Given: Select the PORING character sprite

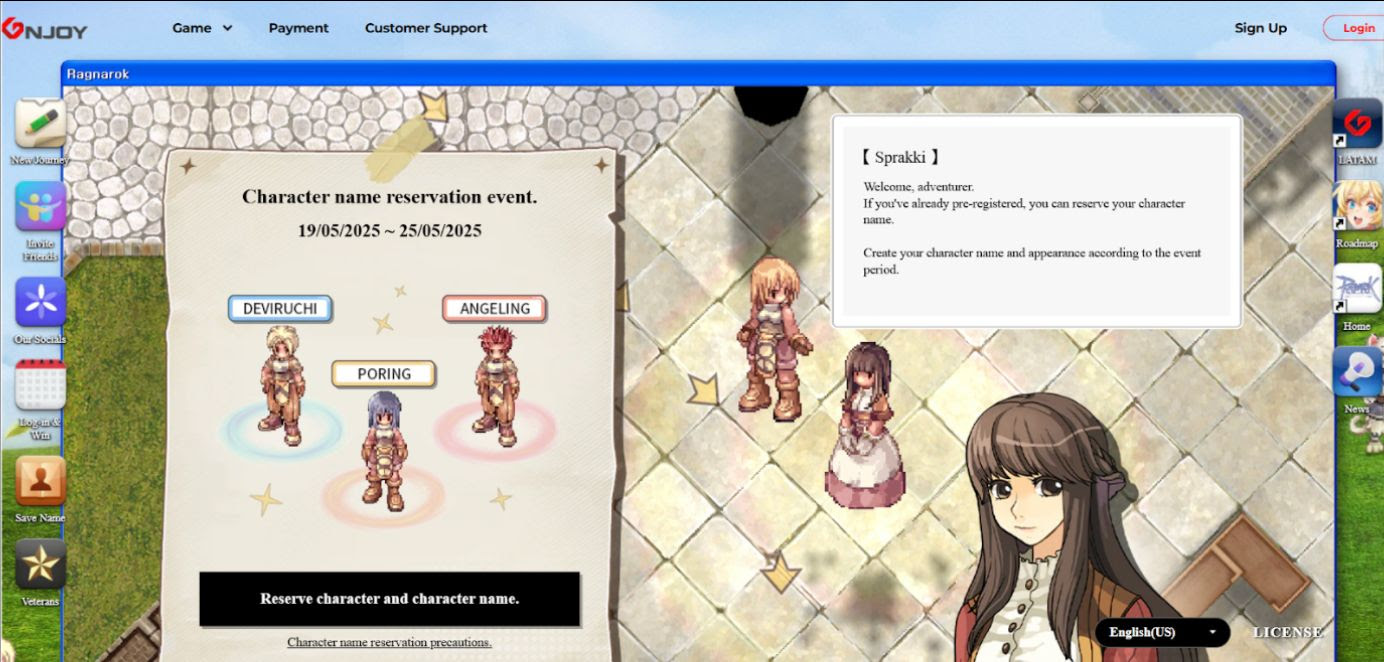Looking at the screenshot, I should (384, 450).
